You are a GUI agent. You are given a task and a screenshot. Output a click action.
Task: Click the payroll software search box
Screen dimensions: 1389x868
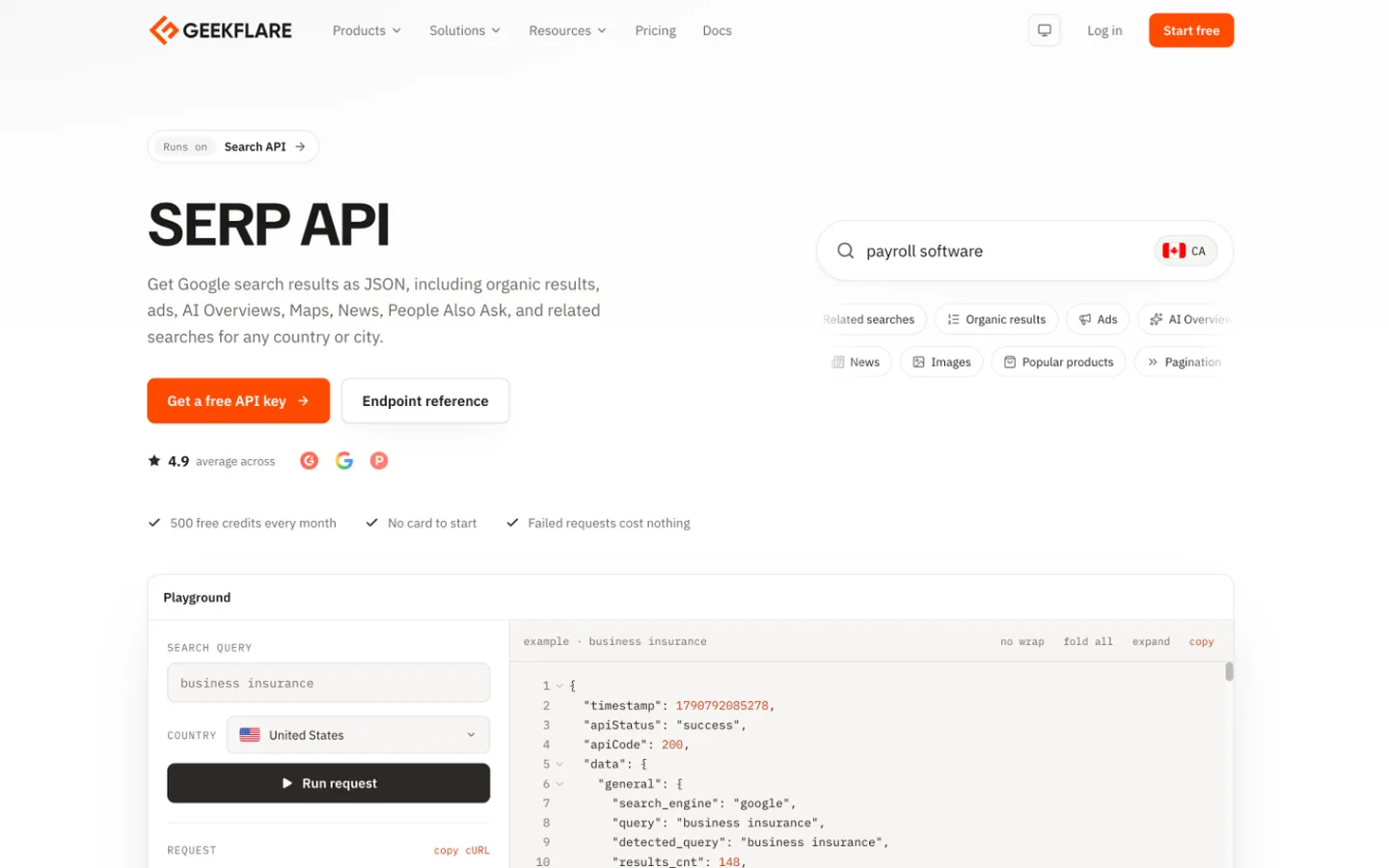[1024, 251]
